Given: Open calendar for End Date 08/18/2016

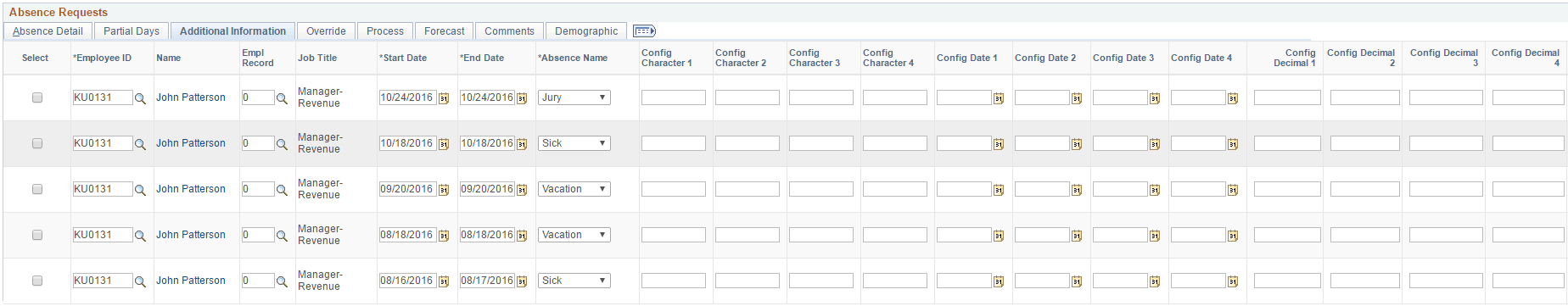Looking at the screenshot, I should click(522, 236).
